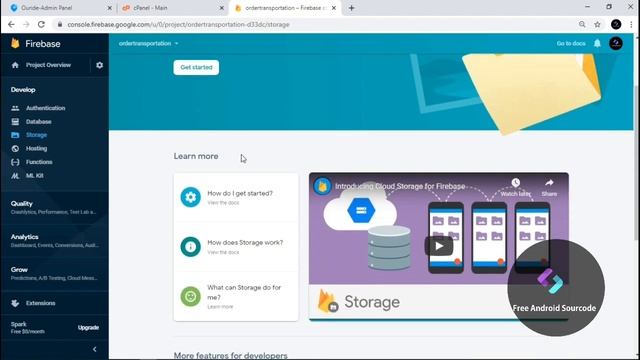Open the How does Storage work link
This screenshot has height=360, width=640.
click(x=245, y=242)
